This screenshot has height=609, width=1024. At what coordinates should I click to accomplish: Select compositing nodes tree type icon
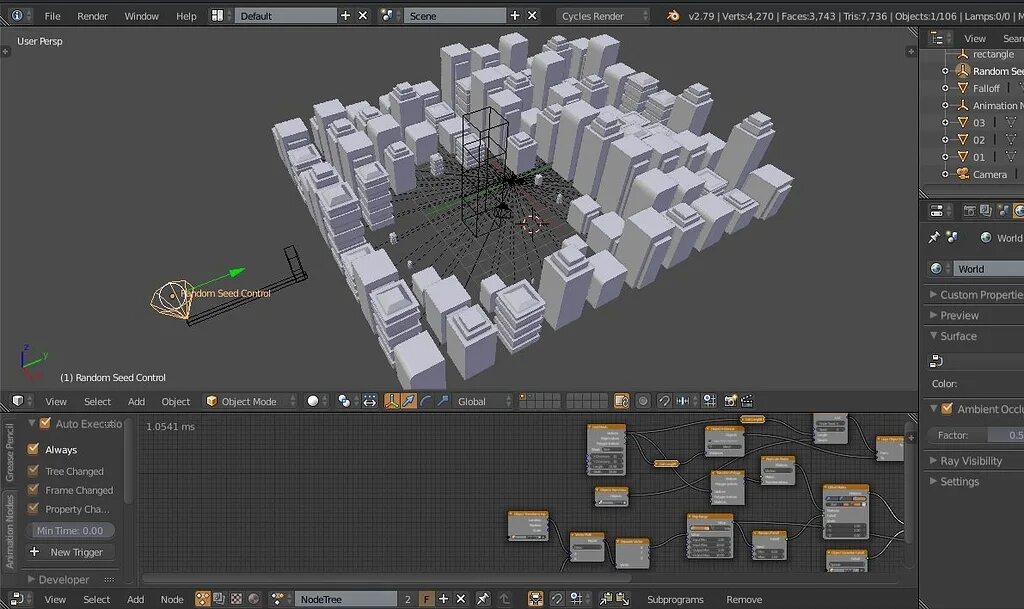click(219, 599)
